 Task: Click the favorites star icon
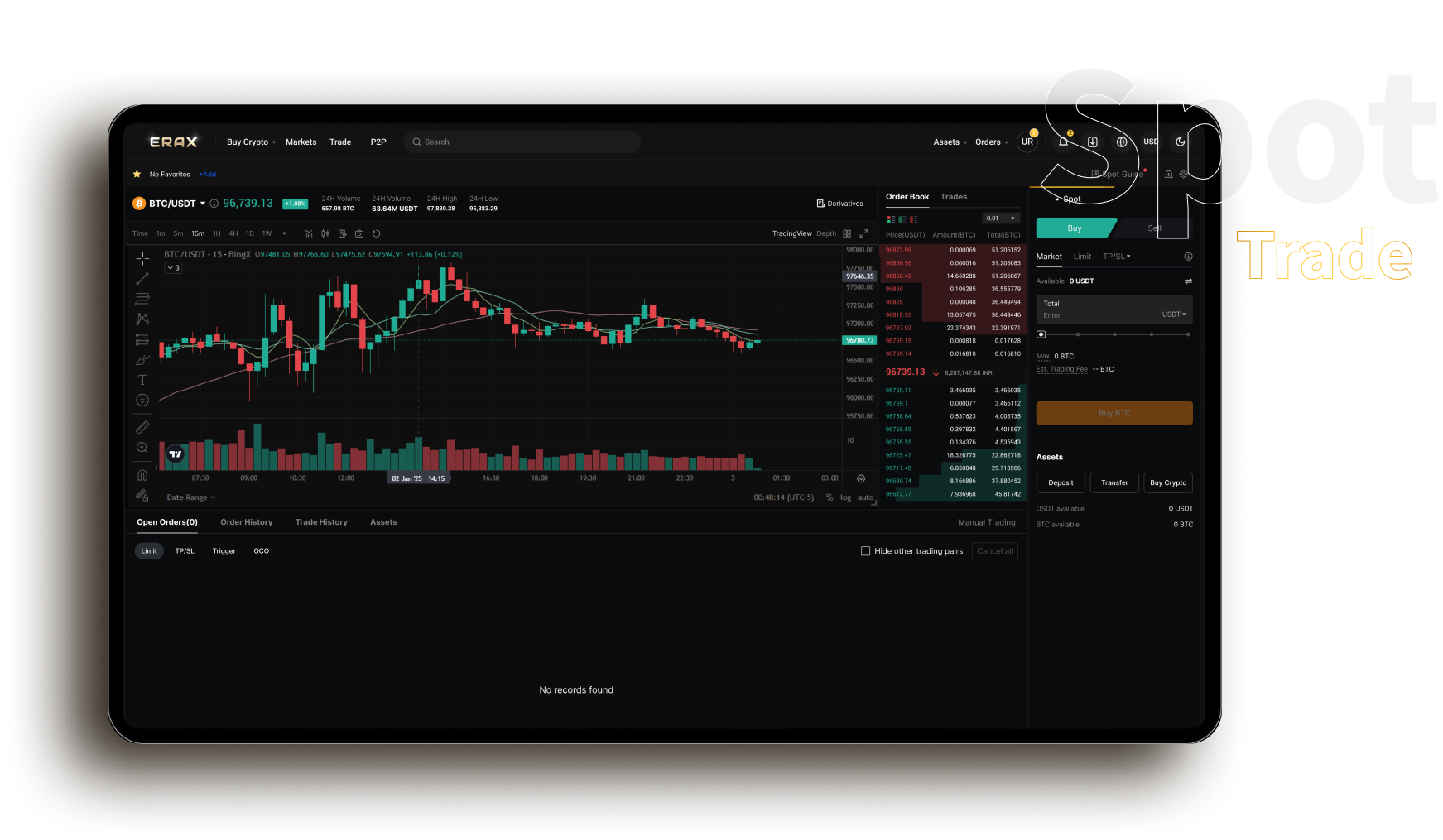click(x=137, y=174)
